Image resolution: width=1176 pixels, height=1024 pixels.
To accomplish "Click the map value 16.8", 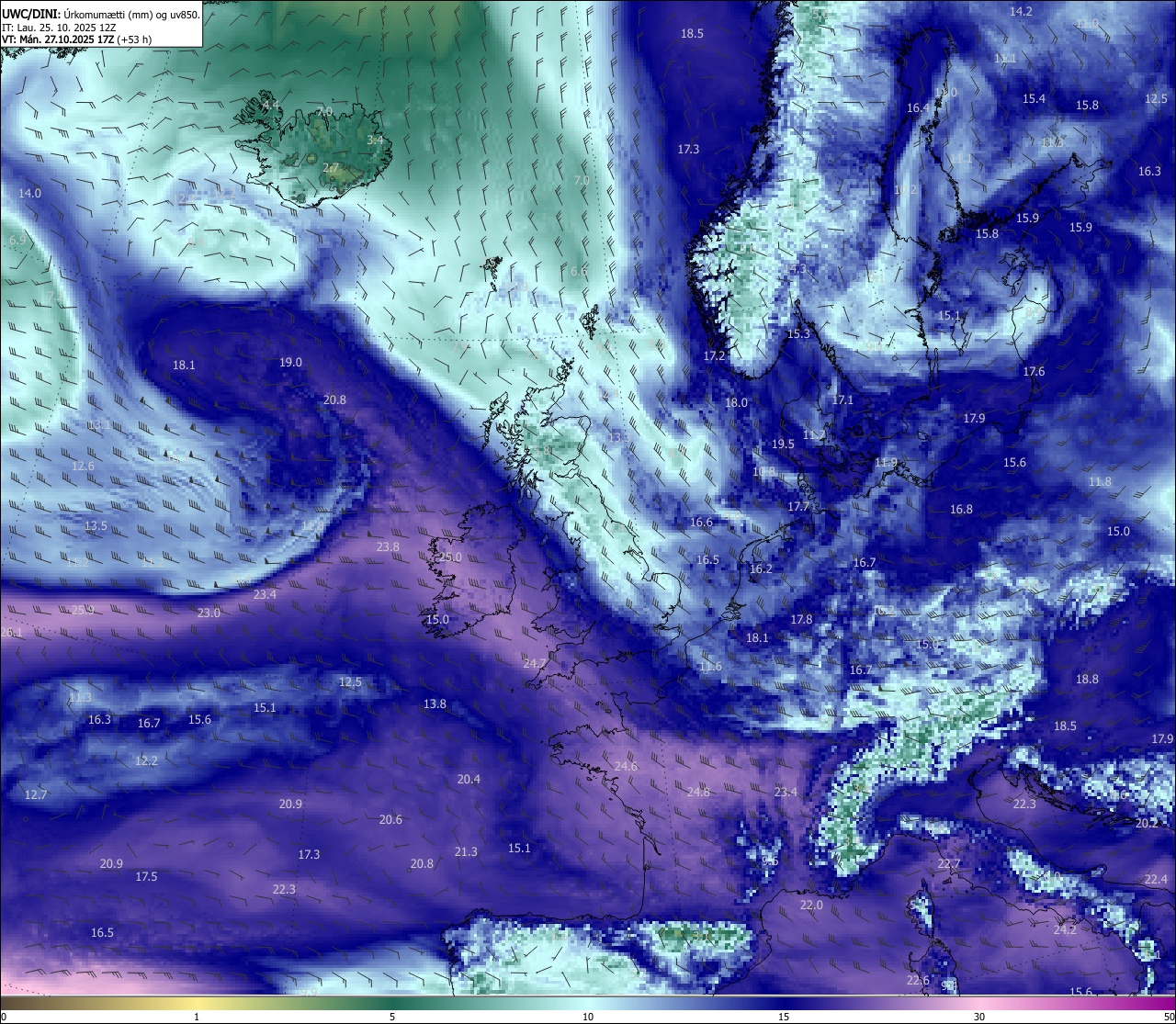I will (961, 509).
